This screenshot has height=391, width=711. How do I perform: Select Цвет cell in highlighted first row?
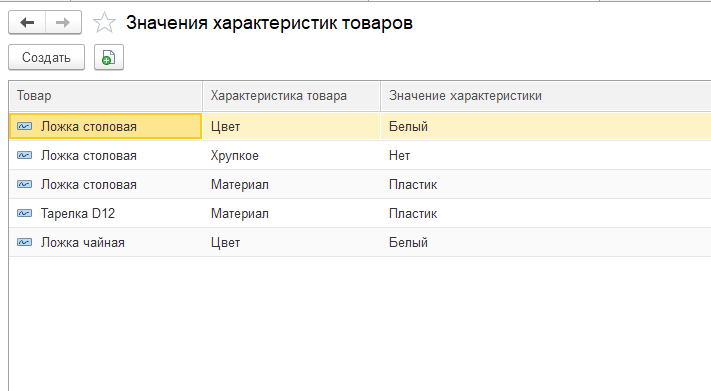coord(292,126)
